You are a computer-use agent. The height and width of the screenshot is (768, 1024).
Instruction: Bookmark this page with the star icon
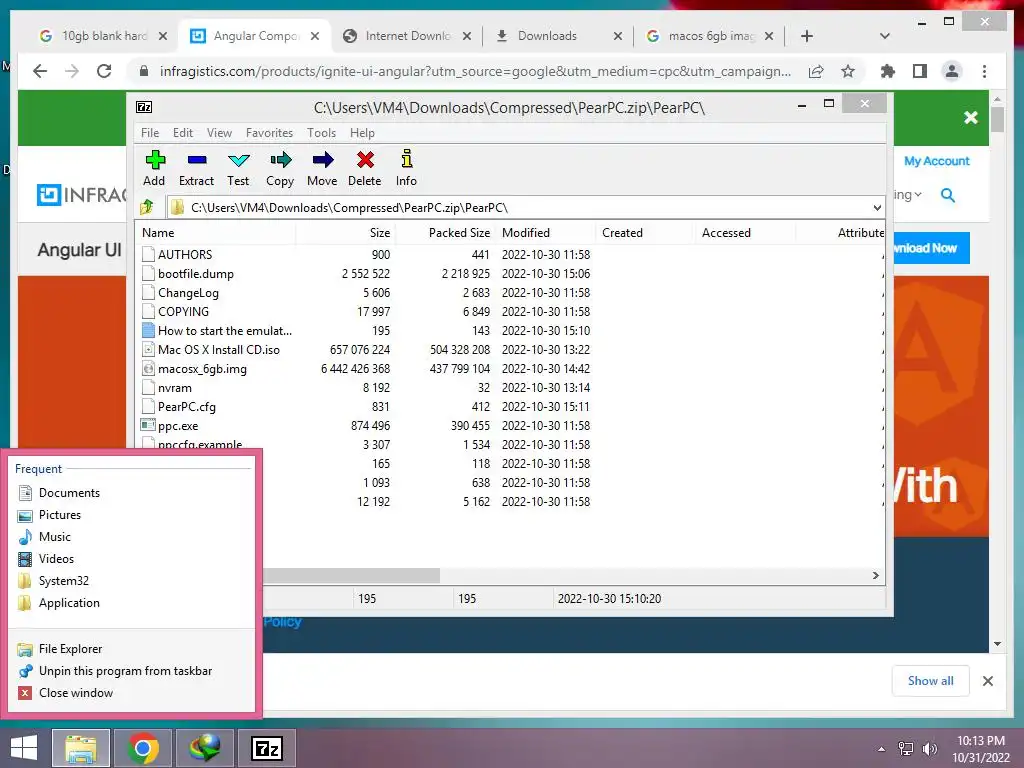(x=848, y=71)
